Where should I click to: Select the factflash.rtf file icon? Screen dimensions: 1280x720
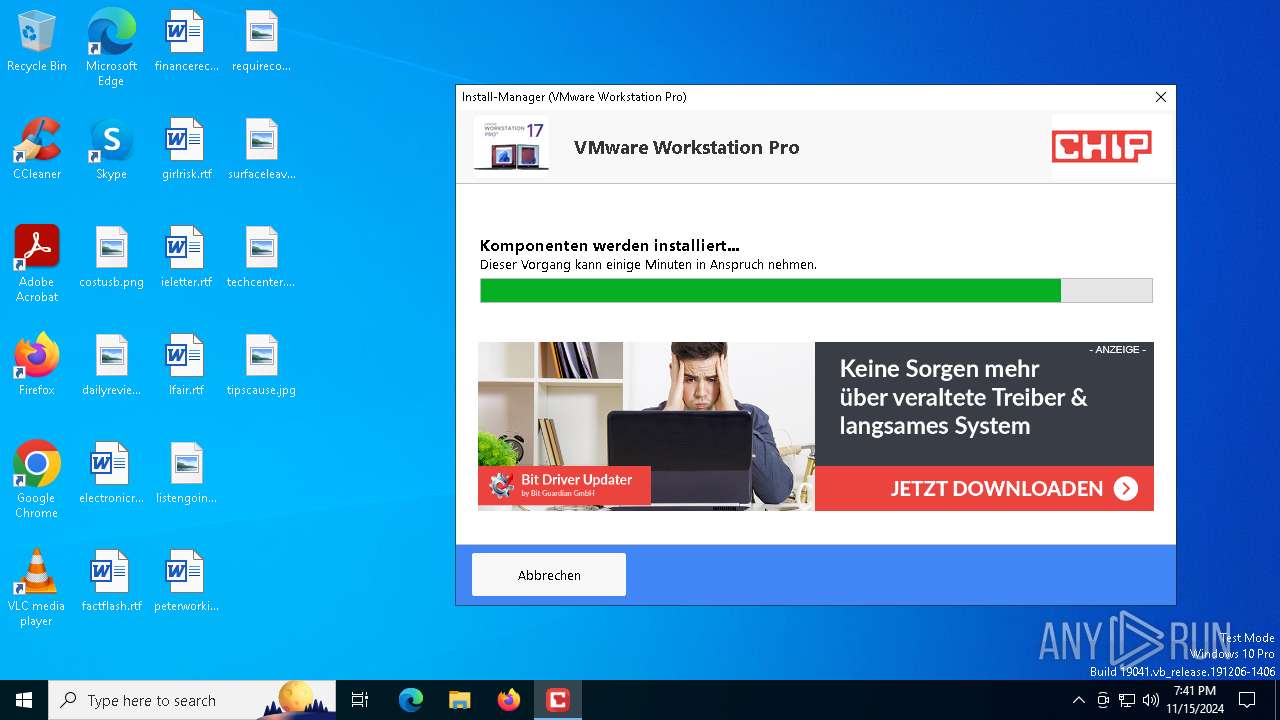111,582
